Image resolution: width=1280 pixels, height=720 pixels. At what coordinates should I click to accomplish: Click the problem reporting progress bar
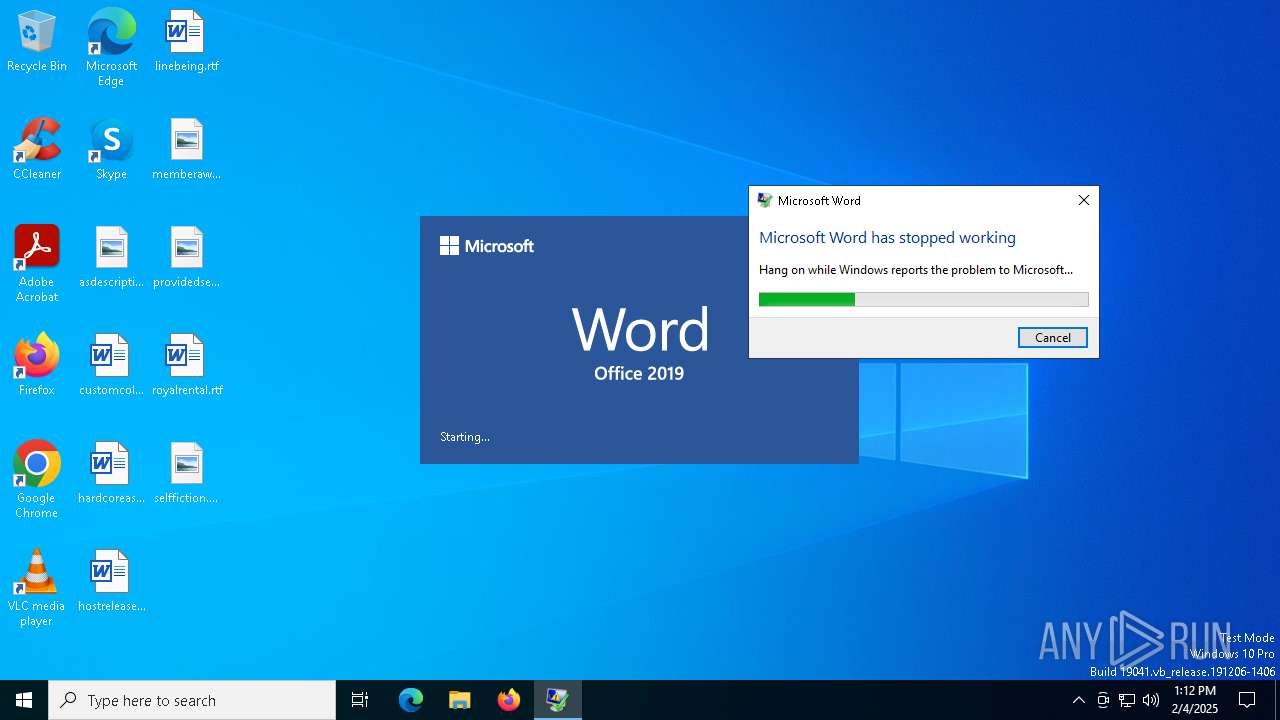tap(923, 299)
